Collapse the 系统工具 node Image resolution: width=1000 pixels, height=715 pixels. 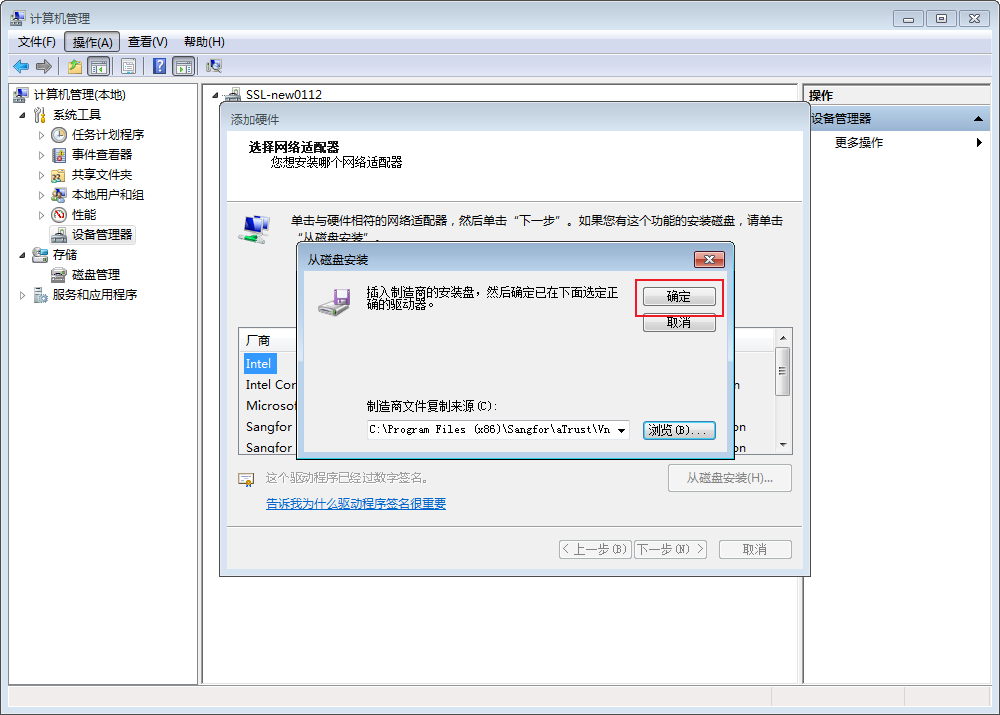(24, 114)
